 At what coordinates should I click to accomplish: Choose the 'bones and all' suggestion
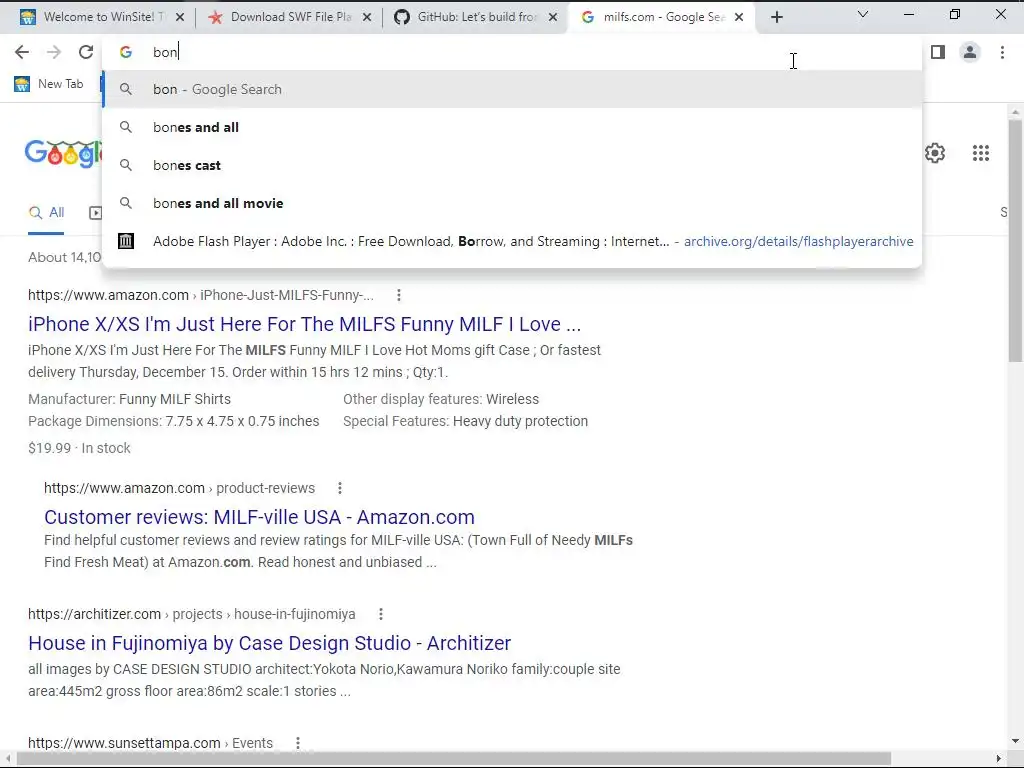513,127
